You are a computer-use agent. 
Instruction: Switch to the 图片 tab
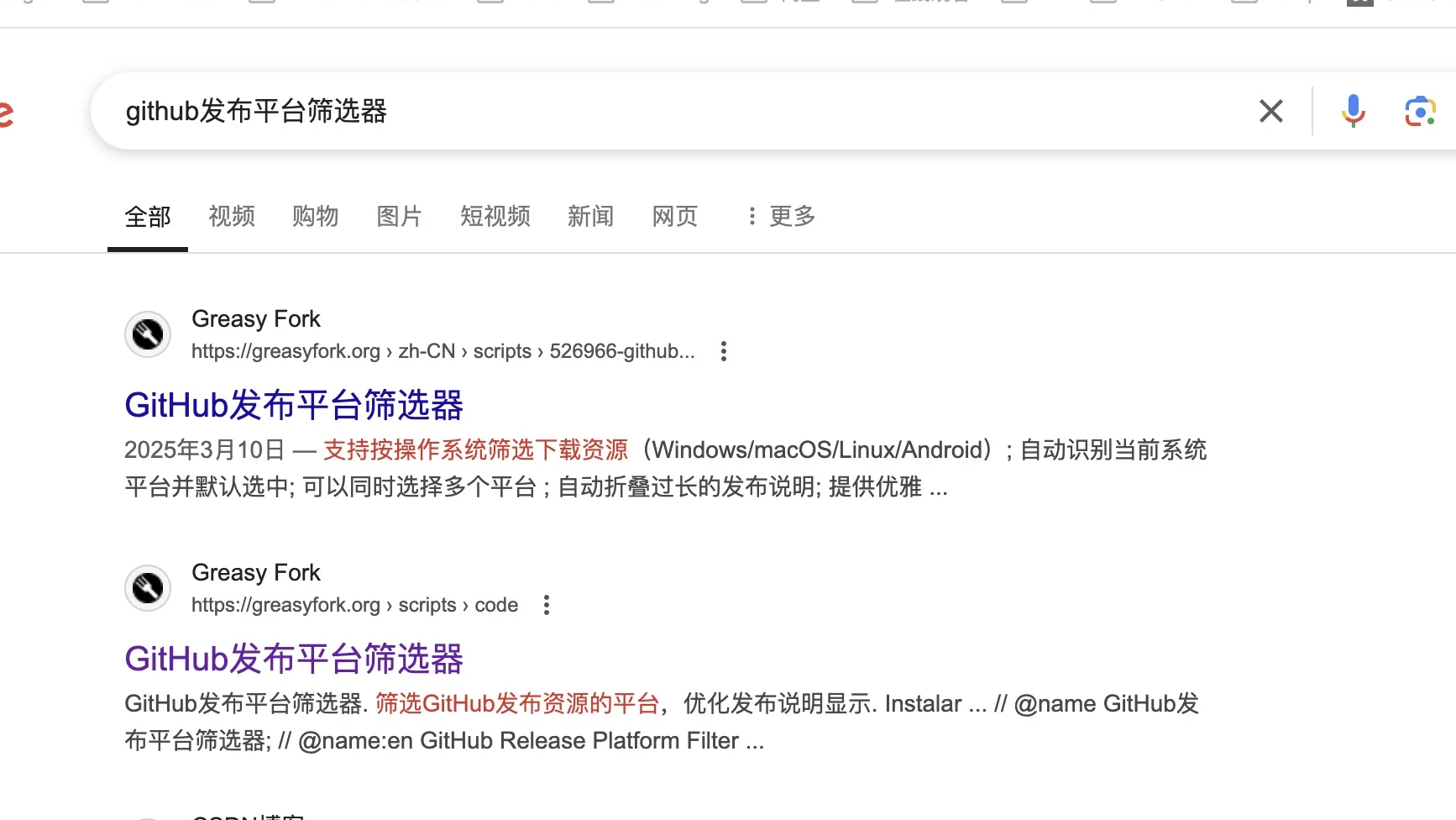pos(399,217)
